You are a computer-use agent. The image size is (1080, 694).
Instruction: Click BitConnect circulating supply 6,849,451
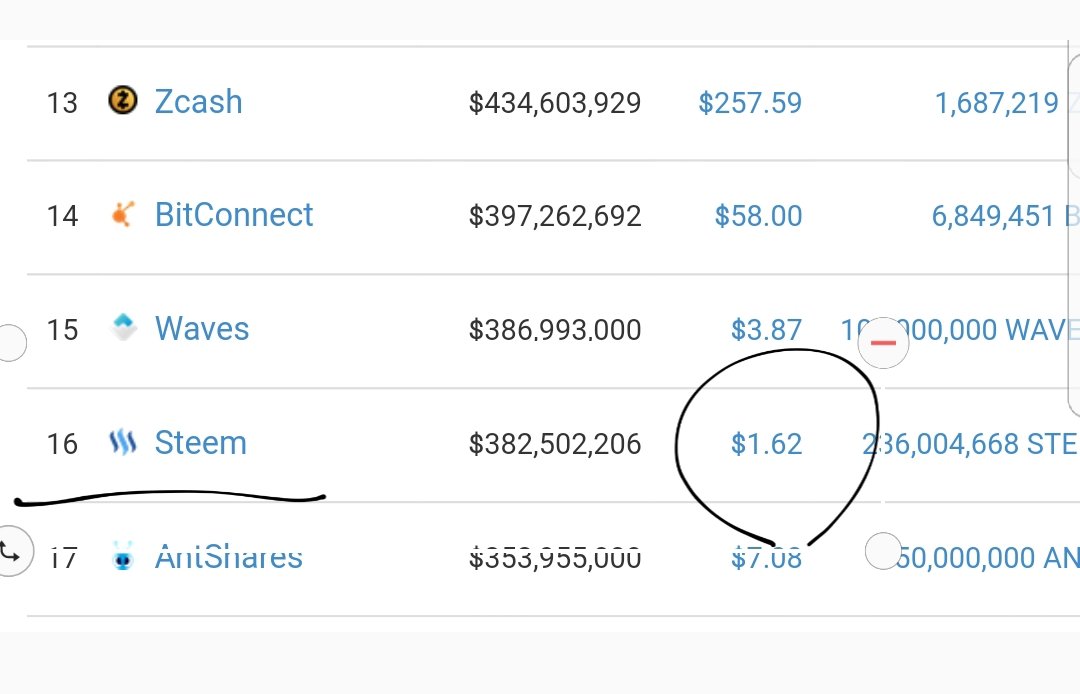pyautogui.click(x=994, y=216)
